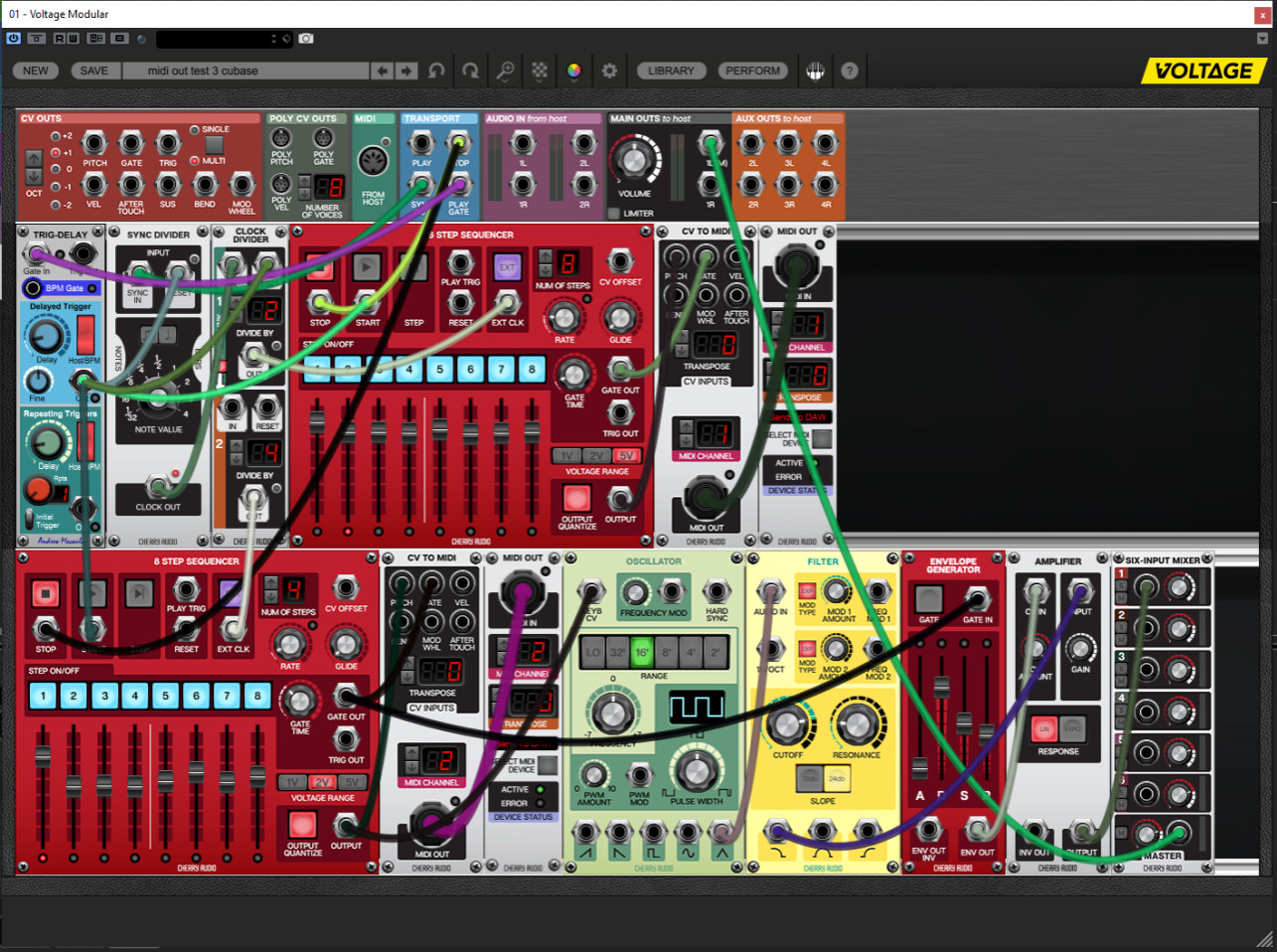Viewport: 1277px width, 952px height.
Task: Open the PERFORM panel
Action: point(752,71)
